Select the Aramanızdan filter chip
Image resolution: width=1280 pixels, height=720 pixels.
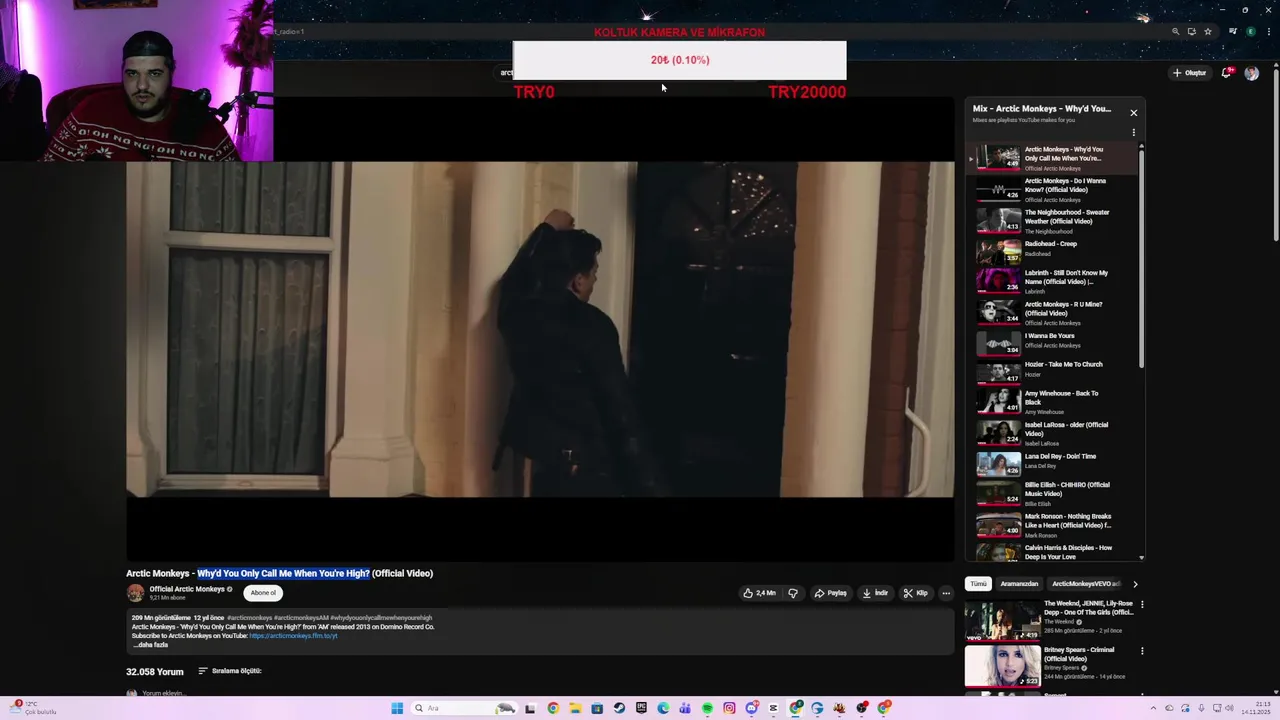click(x=1019, y=584)
